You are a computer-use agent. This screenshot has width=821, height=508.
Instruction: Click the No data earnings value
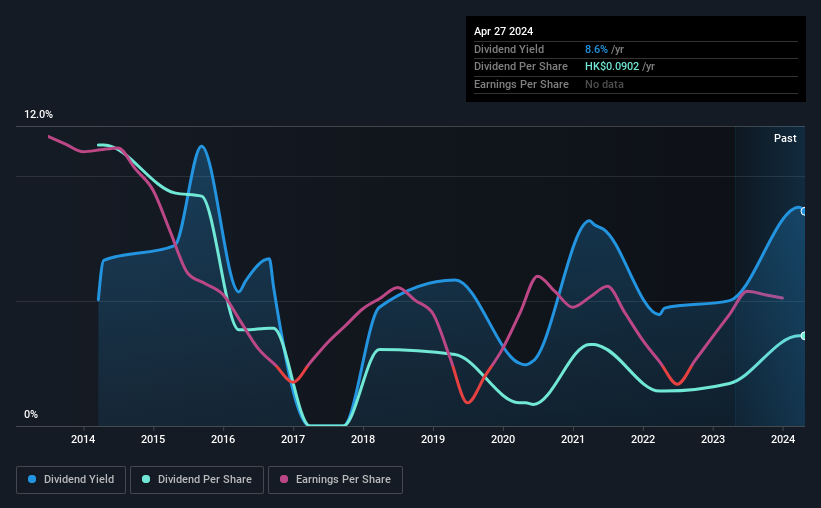click(604, 84)
